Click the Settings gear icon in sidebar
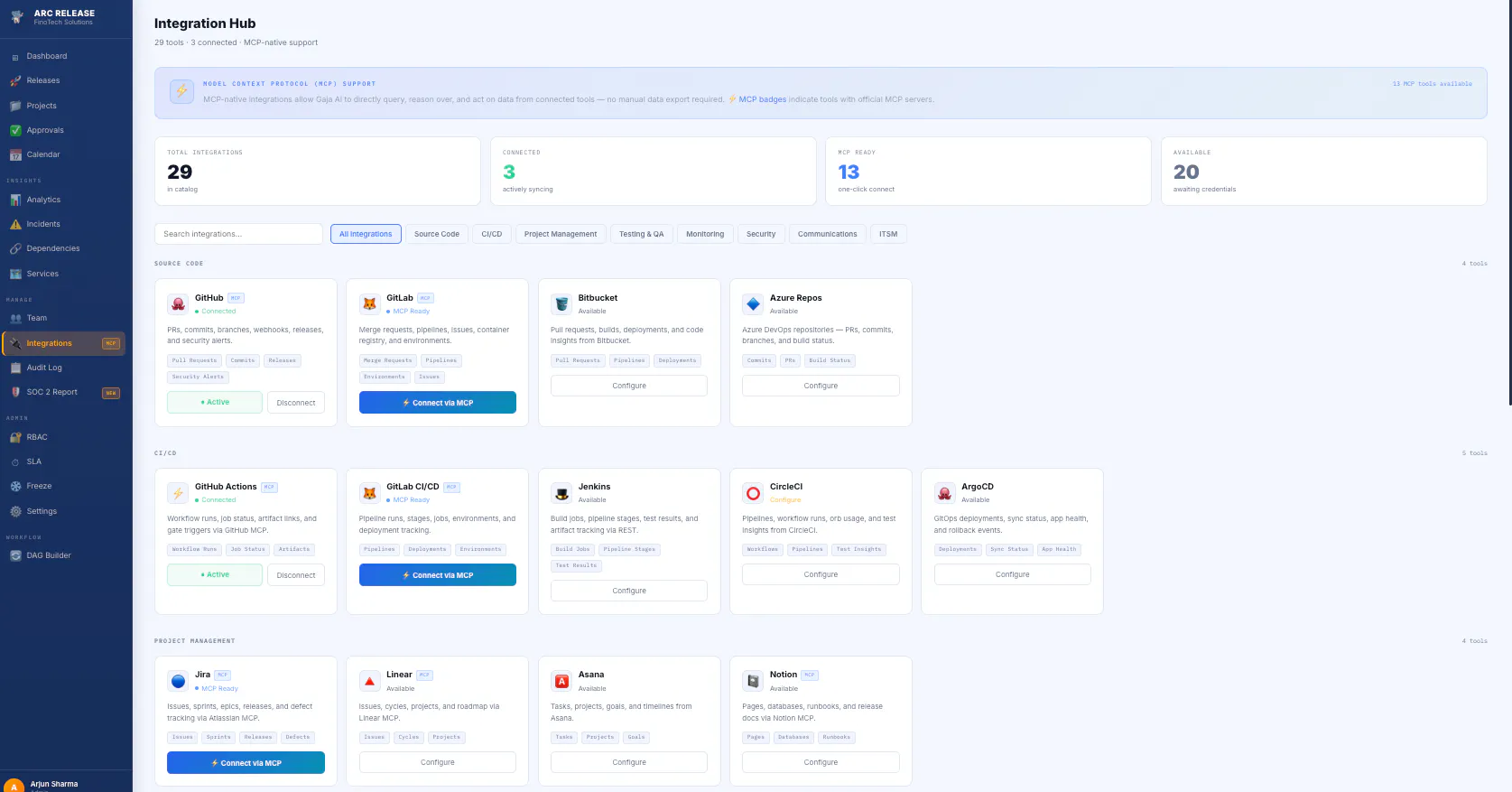 [x=15, y=511]
